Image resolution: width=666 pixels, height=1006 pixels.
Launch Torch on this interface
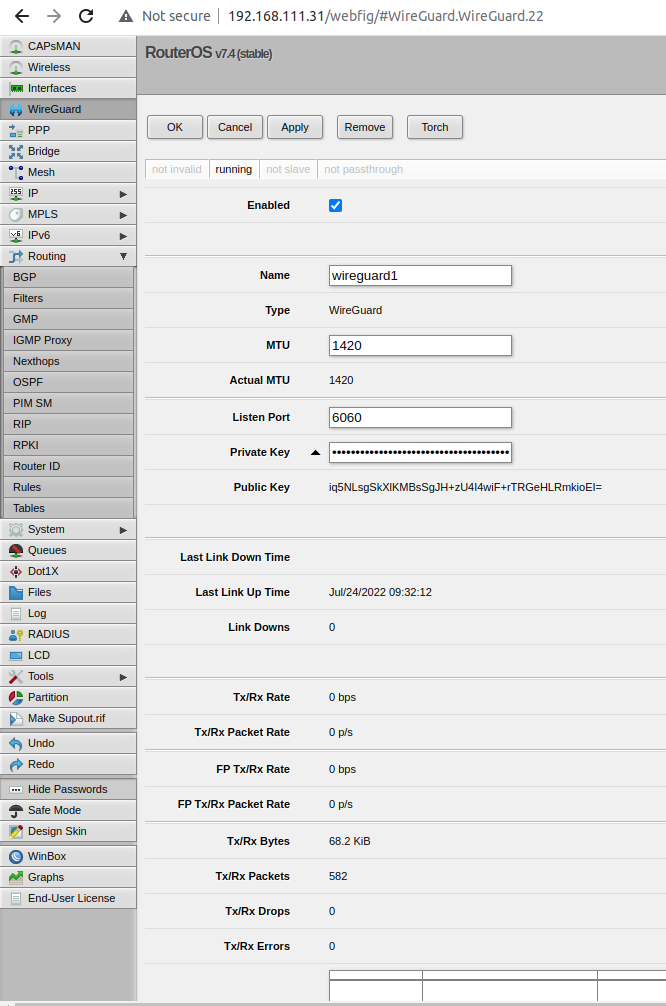click(x=435, y=127)
